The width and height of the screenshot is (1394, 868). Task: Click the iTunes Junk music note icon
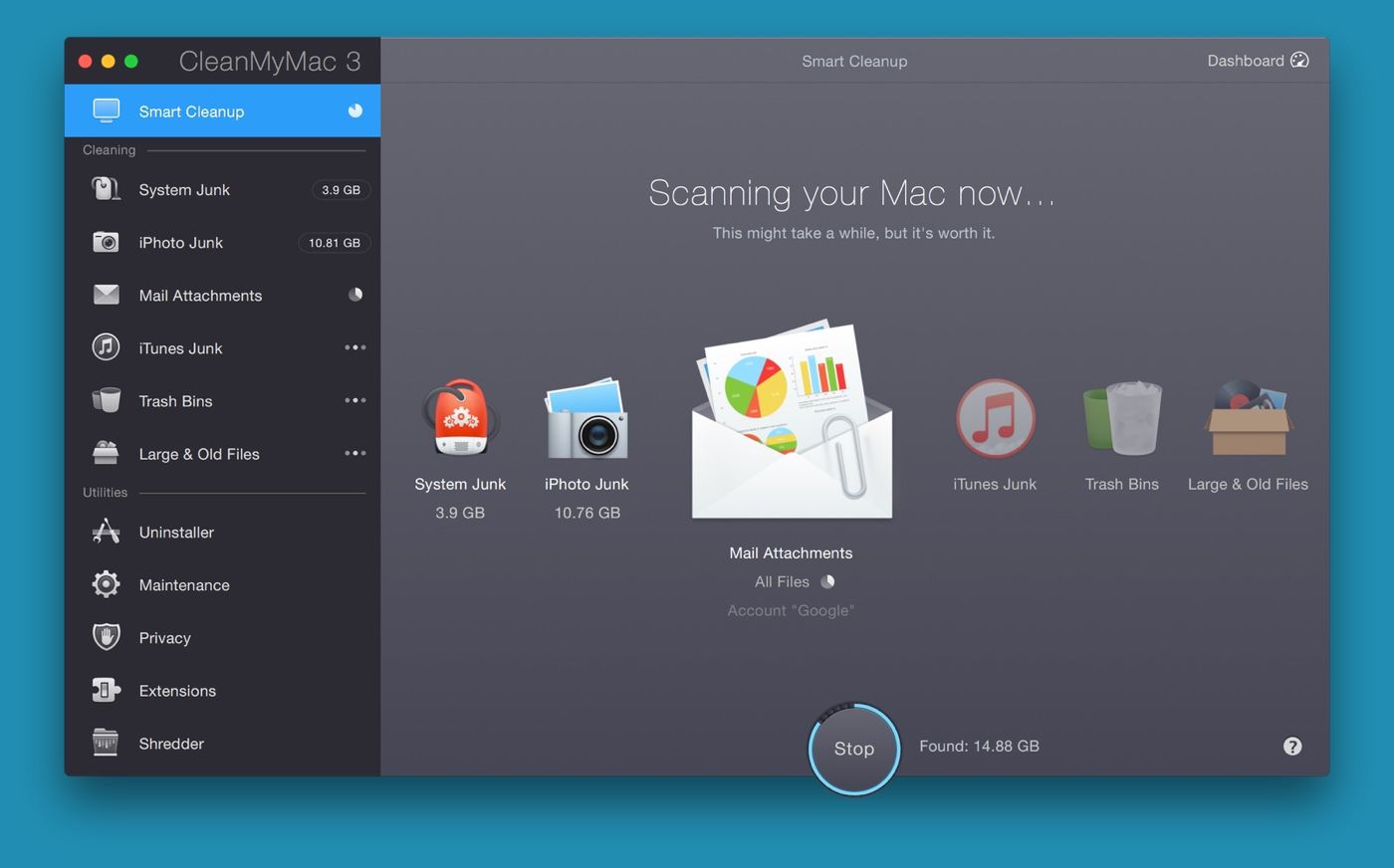pyautogui.click(x=995, y=419)
